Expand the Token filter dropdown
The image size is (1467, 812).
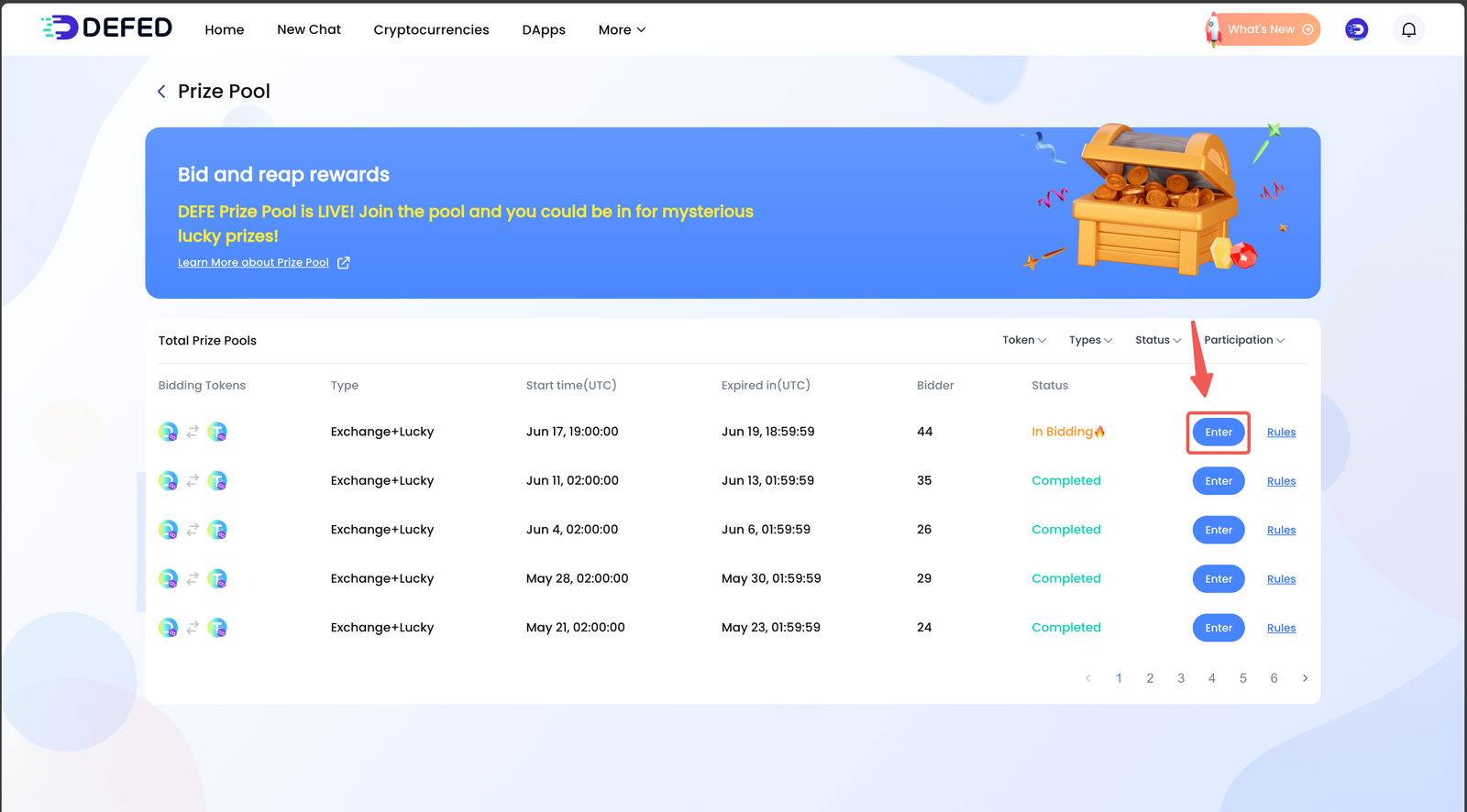click(x=1024, y=340)
